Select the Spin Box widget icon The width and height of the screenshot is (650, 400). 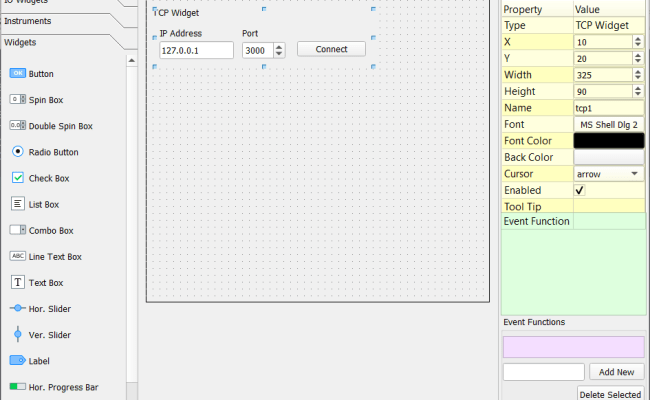coord(17,99)
